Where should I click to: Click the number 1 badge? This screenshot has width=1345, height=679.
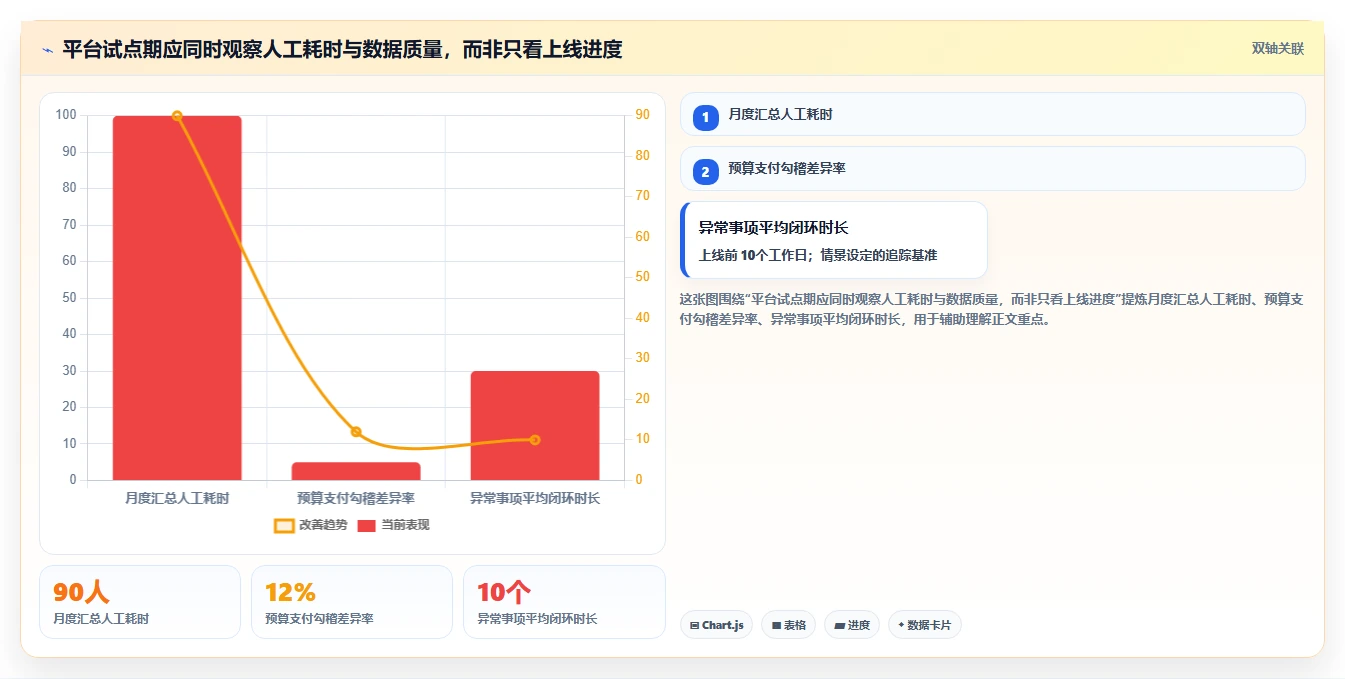705,118
